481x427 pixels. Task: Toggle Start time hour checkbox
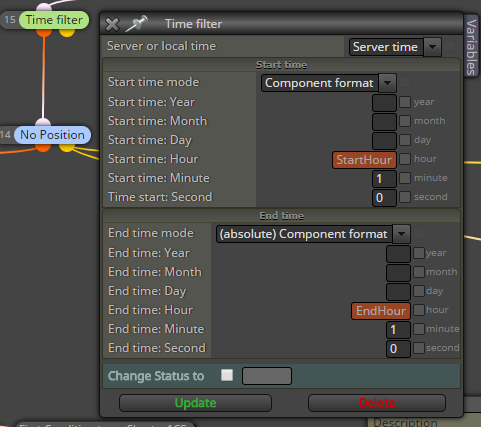405,159
